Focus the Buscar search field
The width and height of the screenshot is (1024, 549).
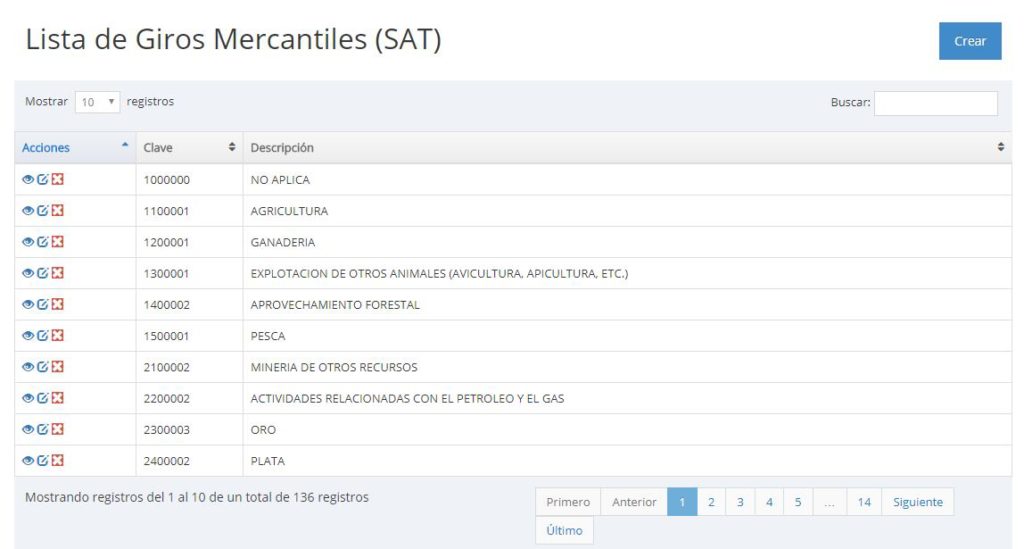936,103
